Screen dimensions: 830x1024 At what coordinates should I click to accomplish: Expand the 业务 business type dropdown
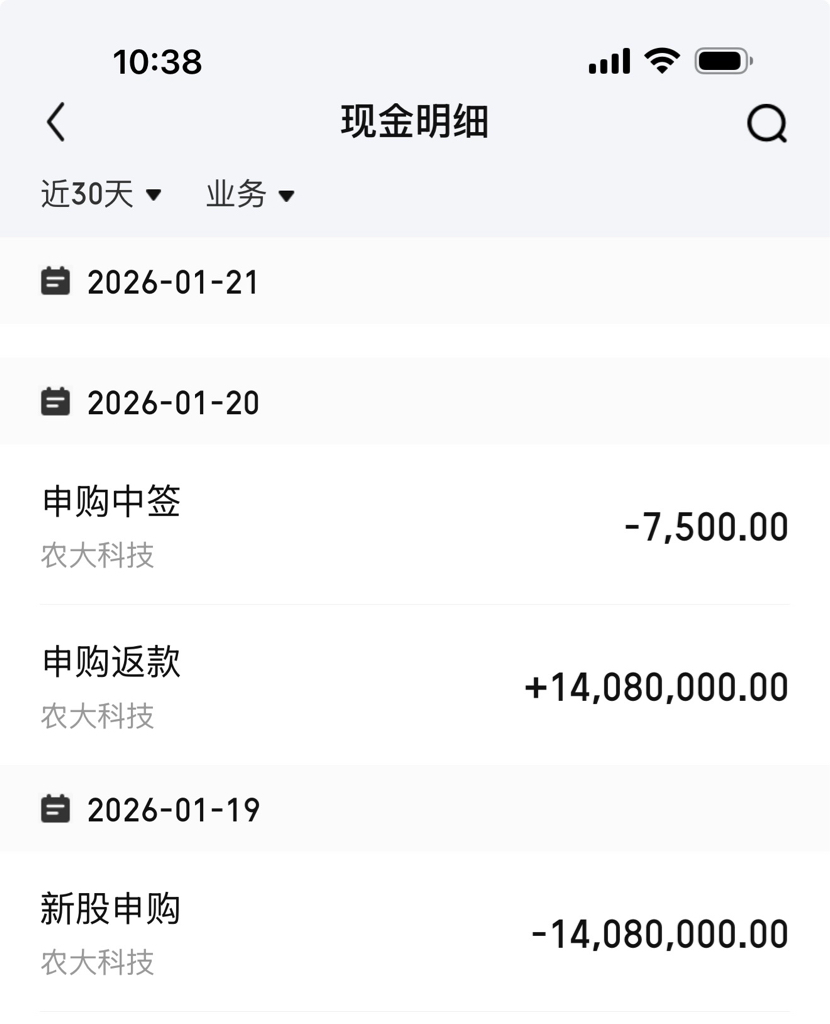250,194
